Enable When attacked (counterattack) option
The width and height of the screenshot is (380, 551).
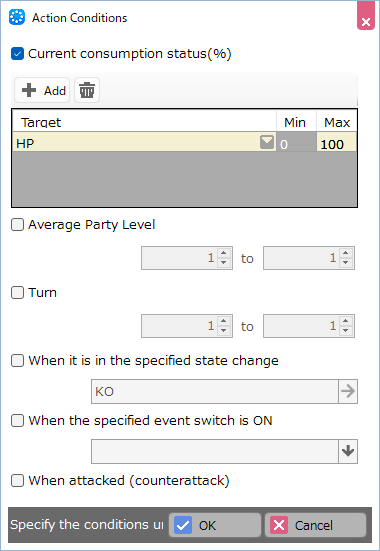point(17,480)
